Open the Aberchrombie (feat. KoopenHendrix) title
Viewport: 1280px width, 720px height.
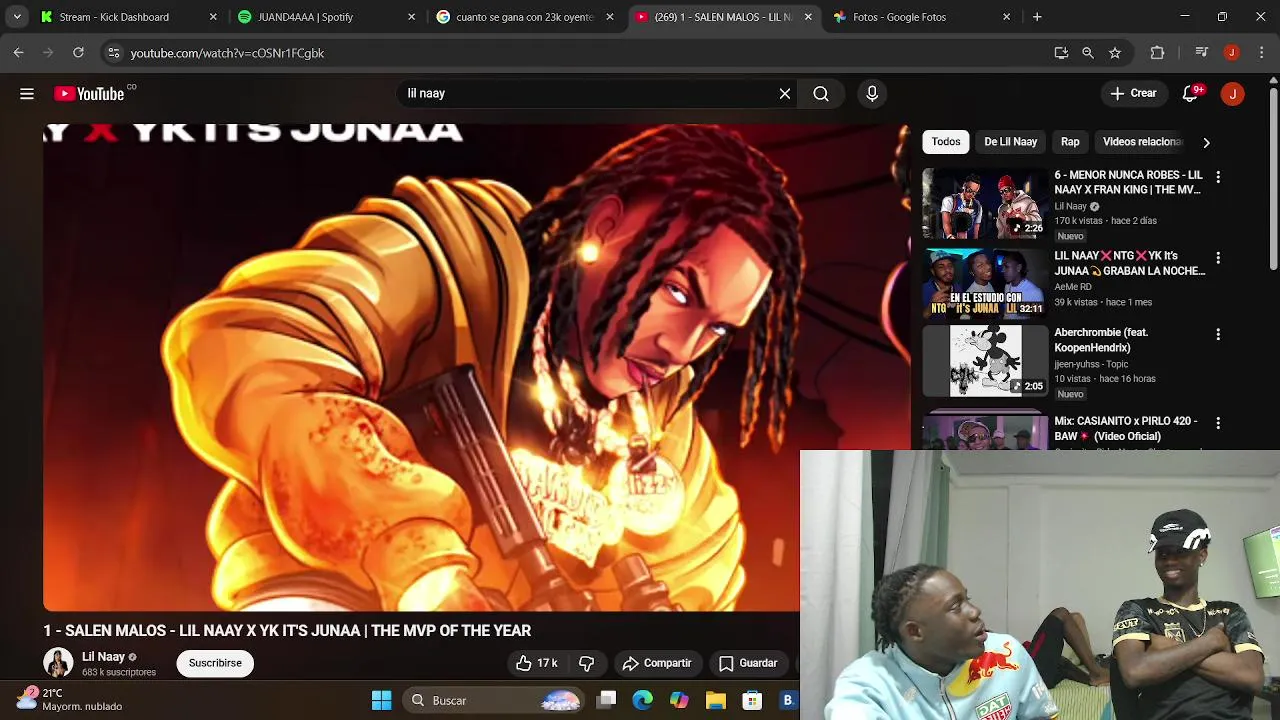point(1101,340)
